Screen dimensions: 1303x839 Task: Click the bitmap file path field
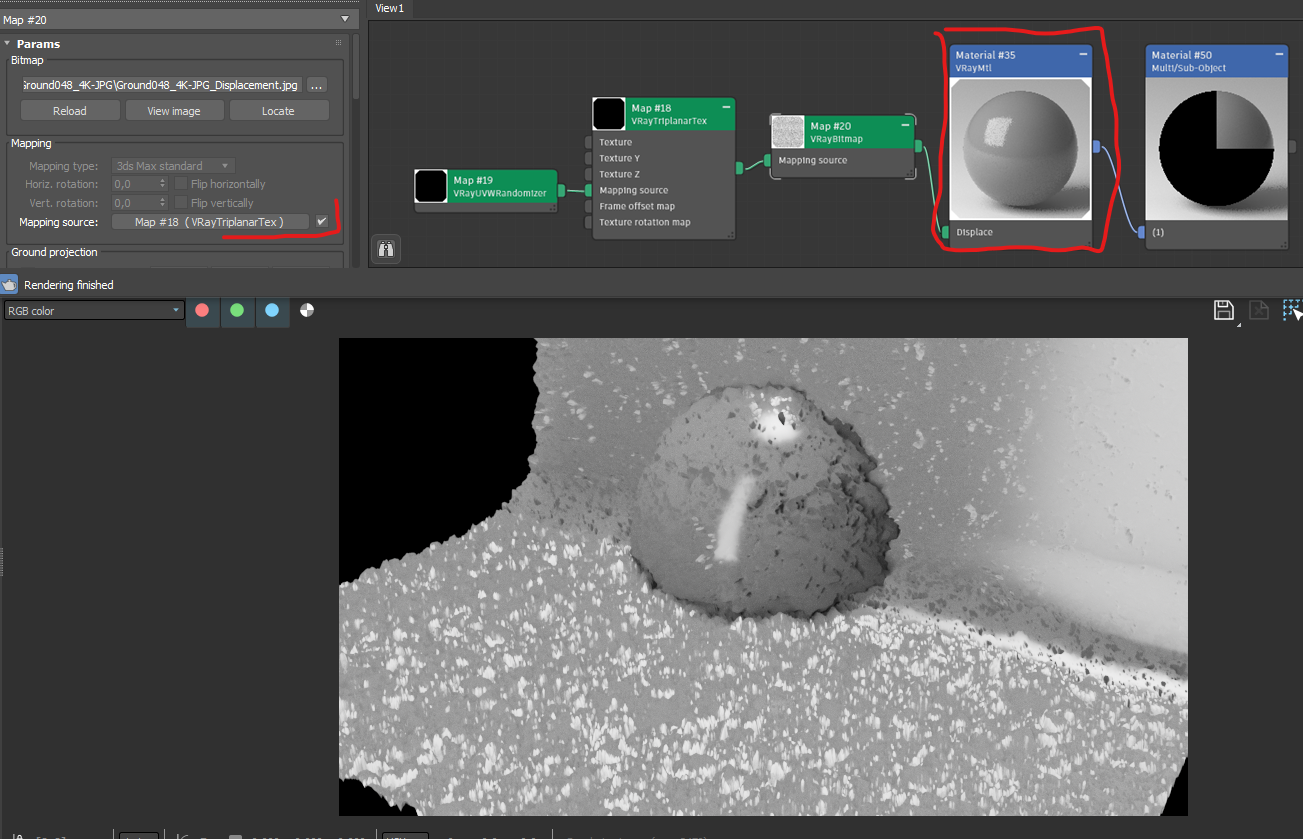pyautogui.click(x=161, y=85)
